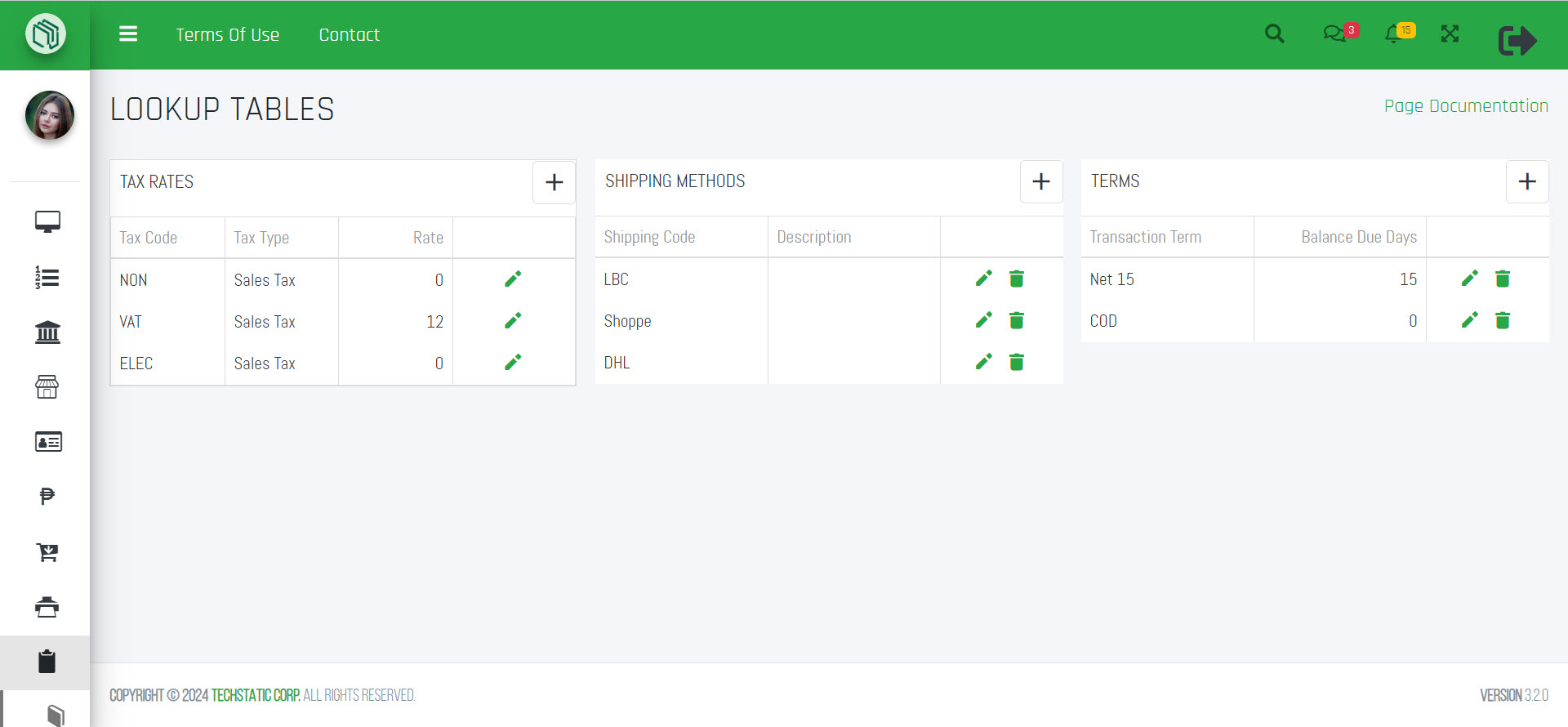Edit the Net 15 term
The height and width of the screenshot is (727, 1568).
[x=1469, y=279]
